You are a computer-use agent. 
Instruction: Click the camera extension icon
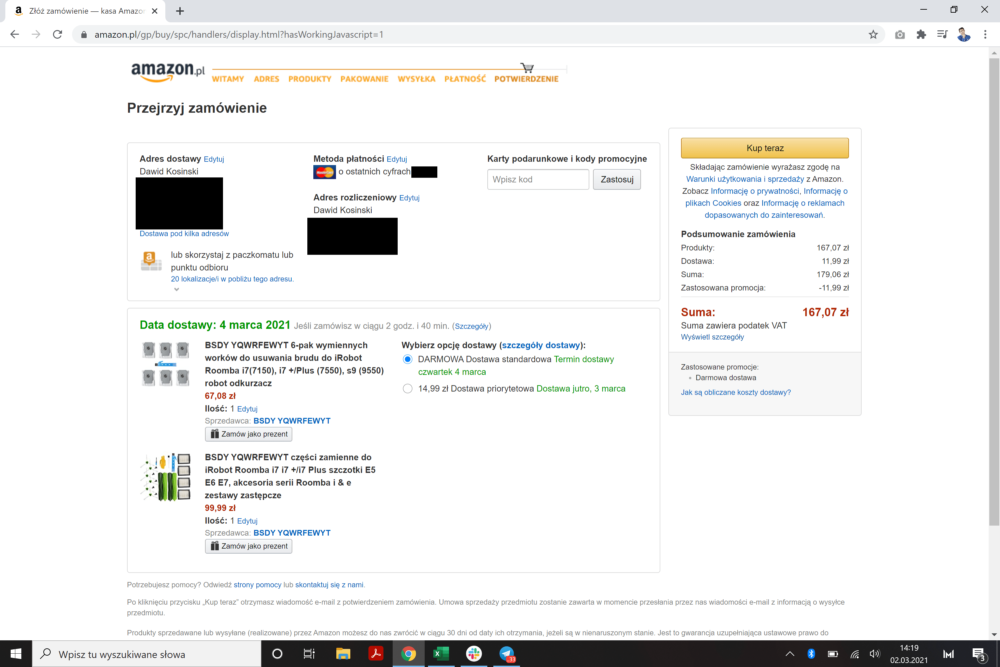tap(899, 34)
